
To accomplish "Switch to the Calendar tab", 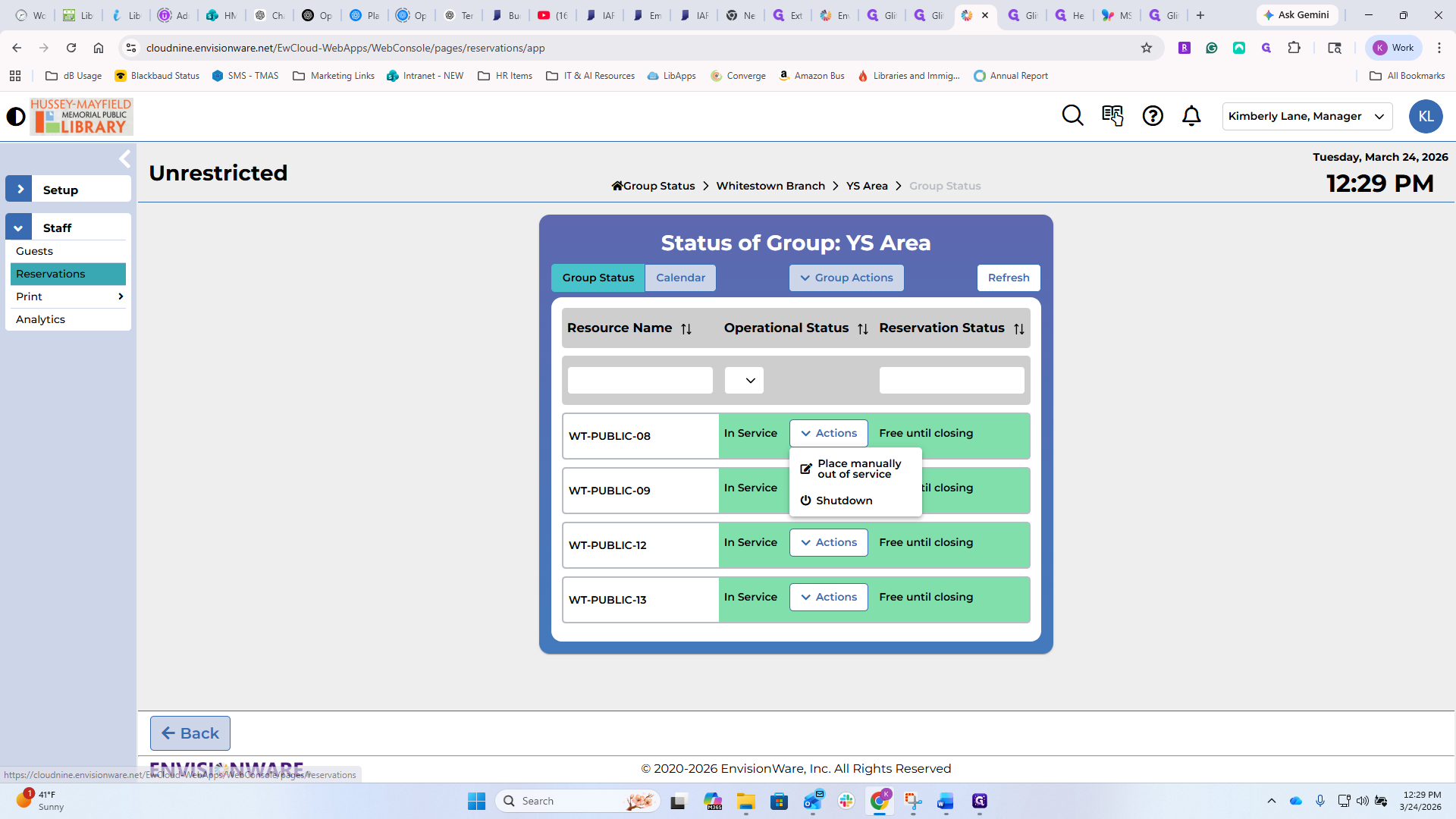I will 680,278.
